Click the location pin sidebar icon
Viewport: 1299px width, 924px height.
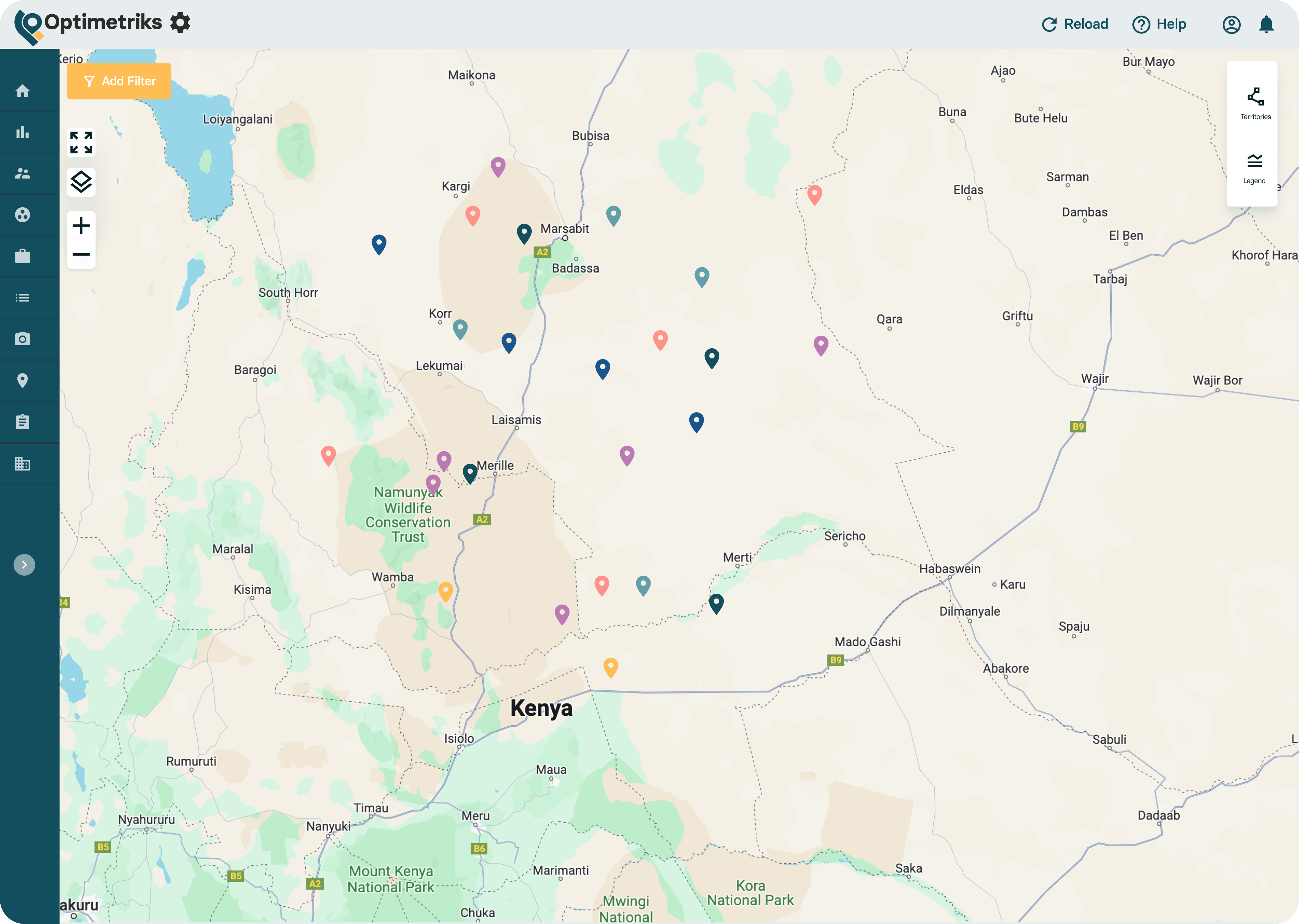click(23, 381)
